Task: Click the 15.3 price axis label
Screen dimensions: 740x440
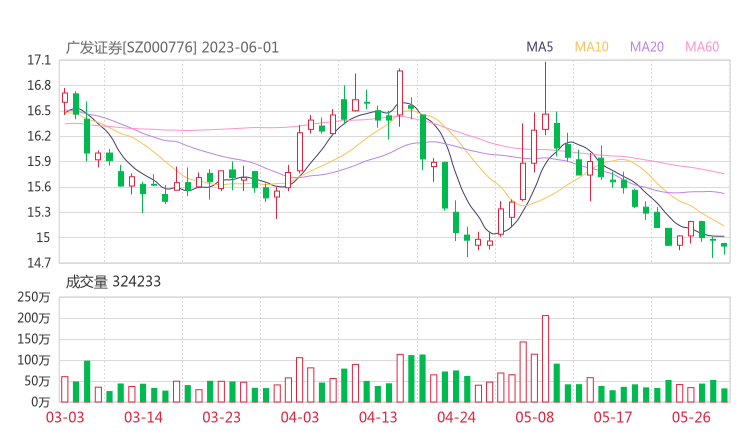Action: click(x=39, y=212)
